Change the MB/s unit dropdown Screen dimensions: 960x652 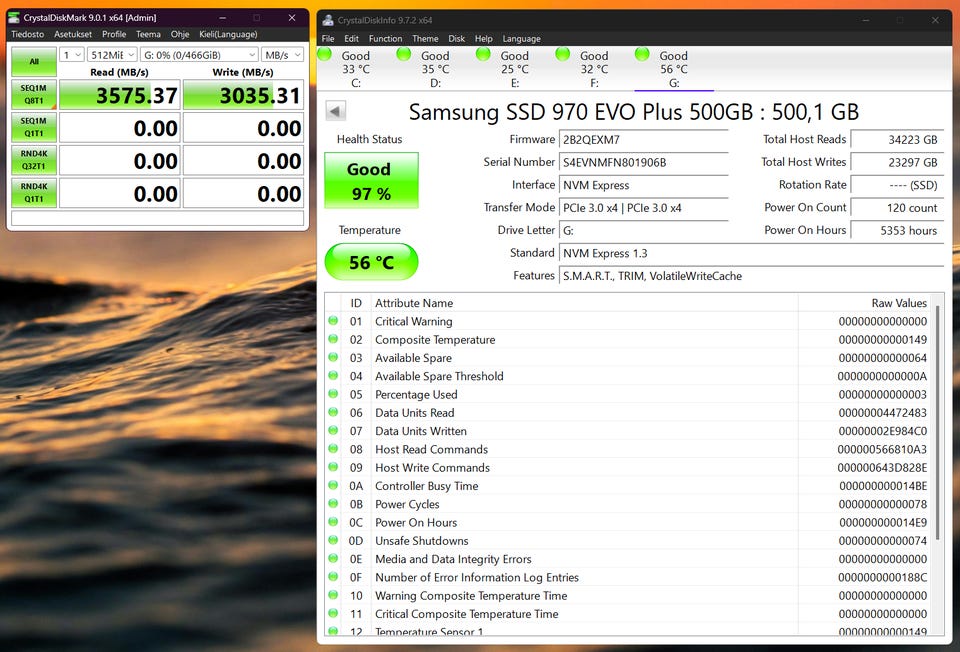[x=282, y=55]
